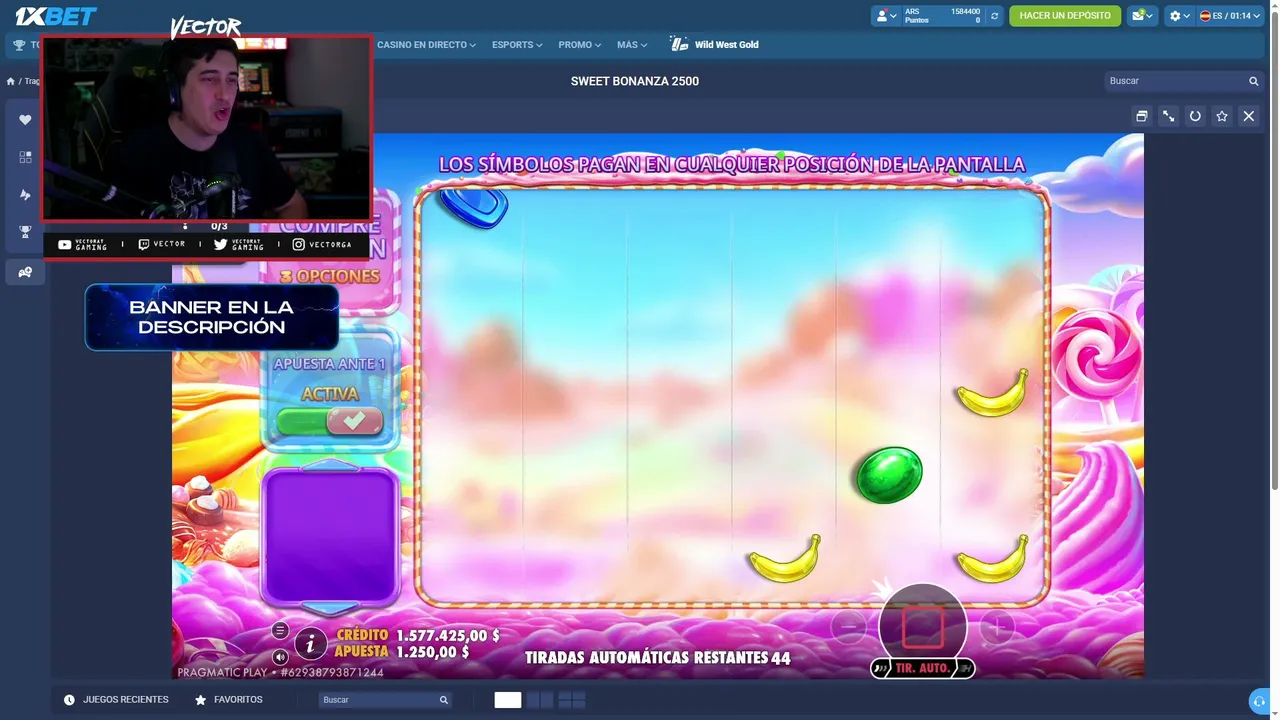Click the search magnifier in top game search
The width and height of the screenshot is (1280, 720).
coord(1253,81)
